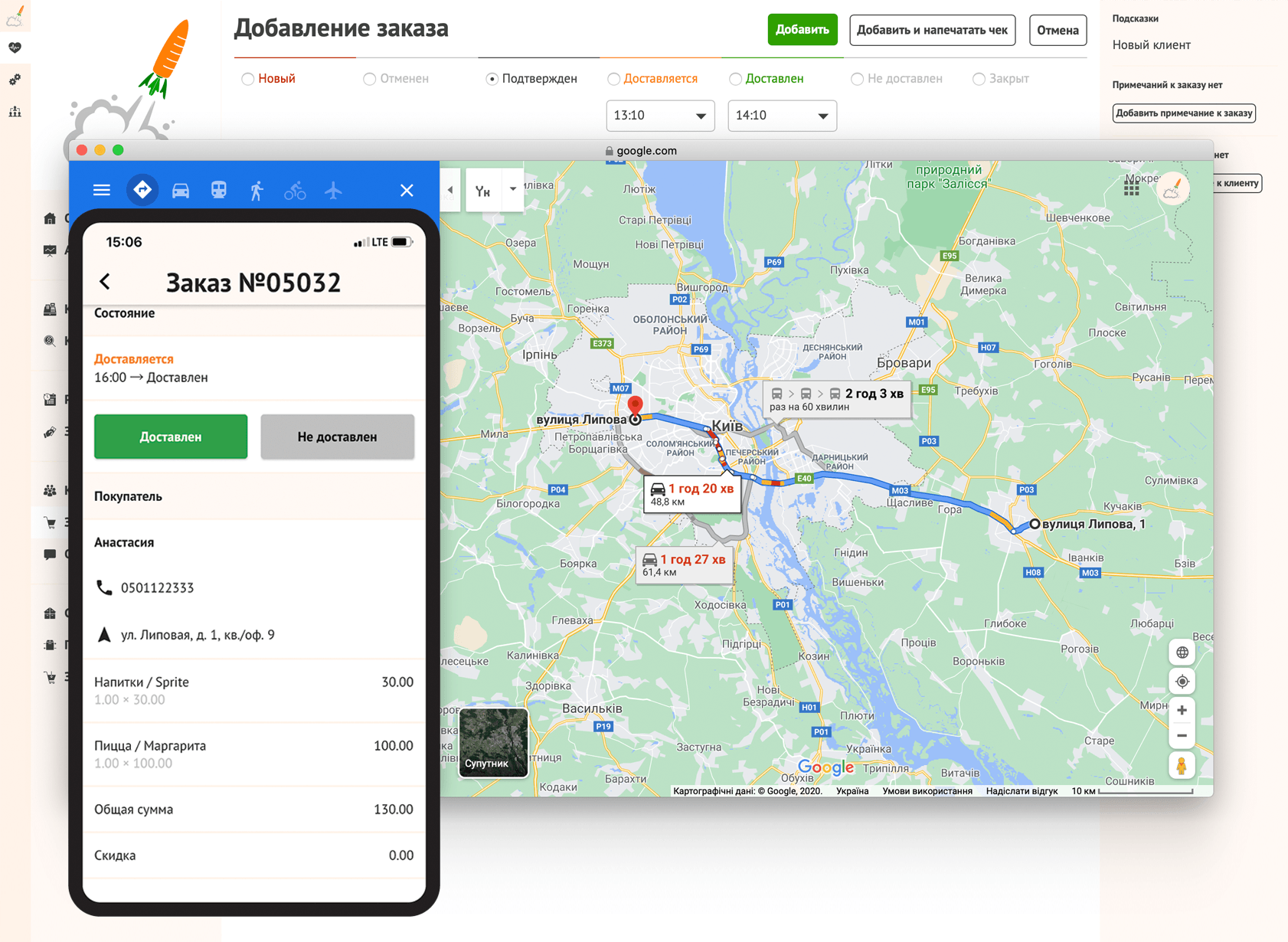Open the Умови використання map link

coord(927,791)
